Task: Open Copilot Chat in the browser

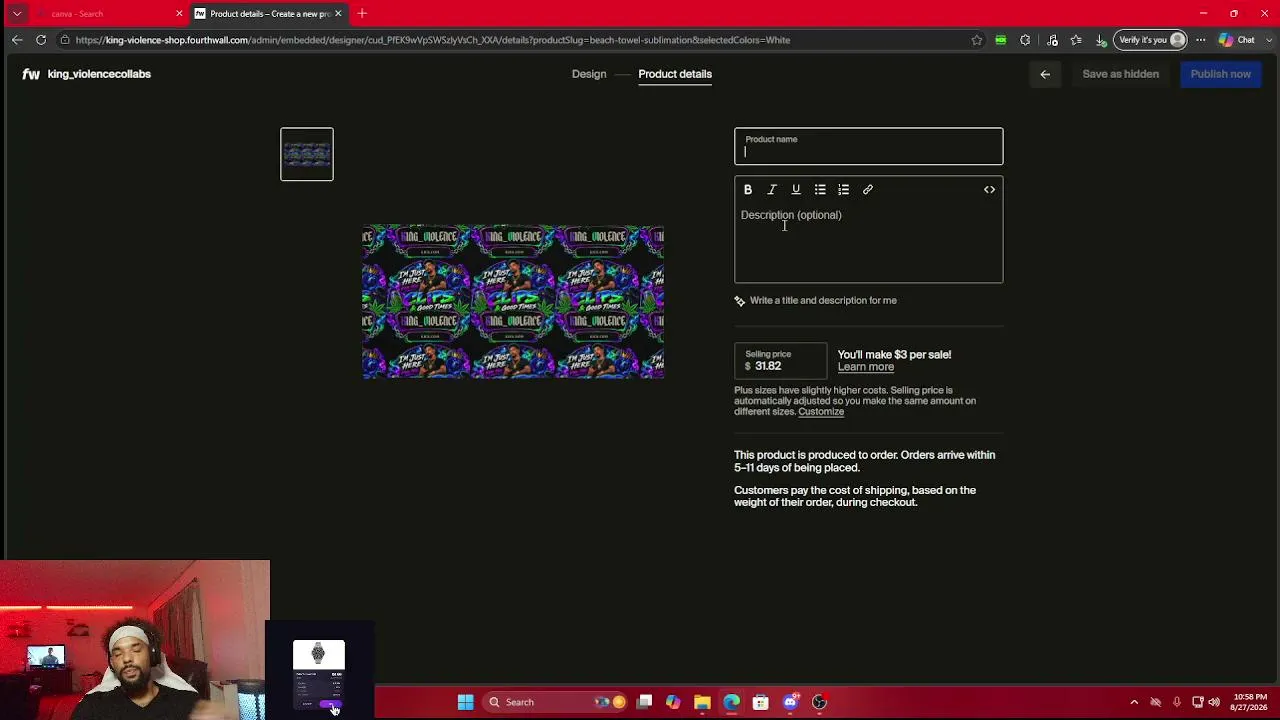Action: (x=1236, y=40)
